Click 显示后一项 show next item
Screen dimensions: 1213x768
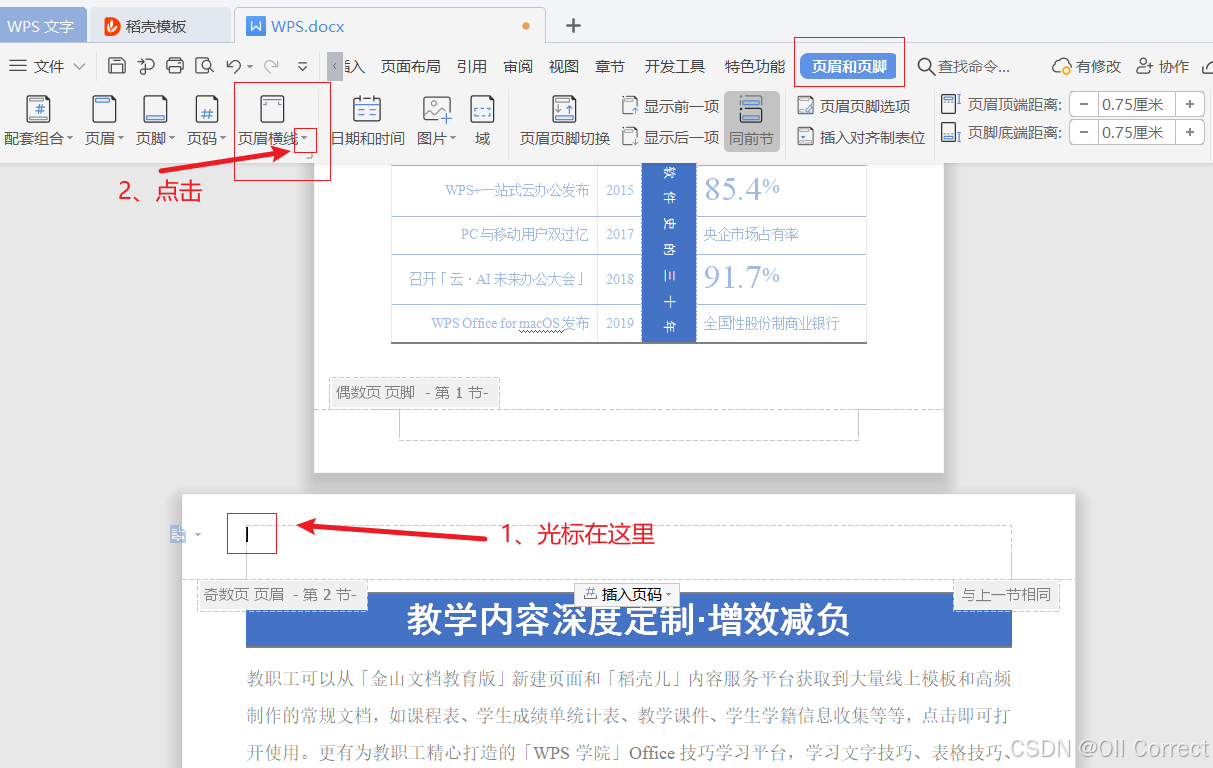pyautogui.click(x=670, y=137)
